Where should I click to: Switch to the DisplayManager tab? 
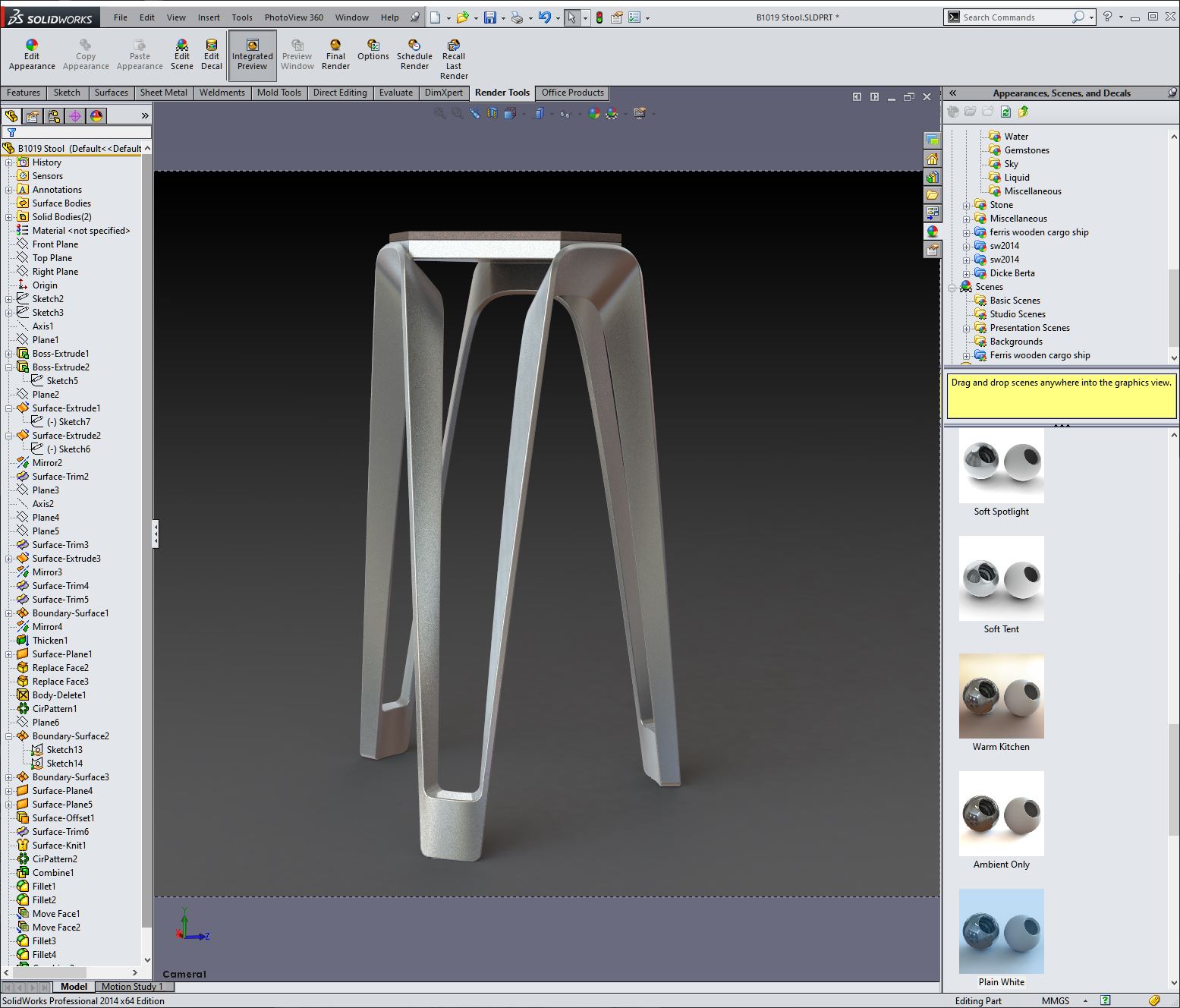[x=96, y=116]
